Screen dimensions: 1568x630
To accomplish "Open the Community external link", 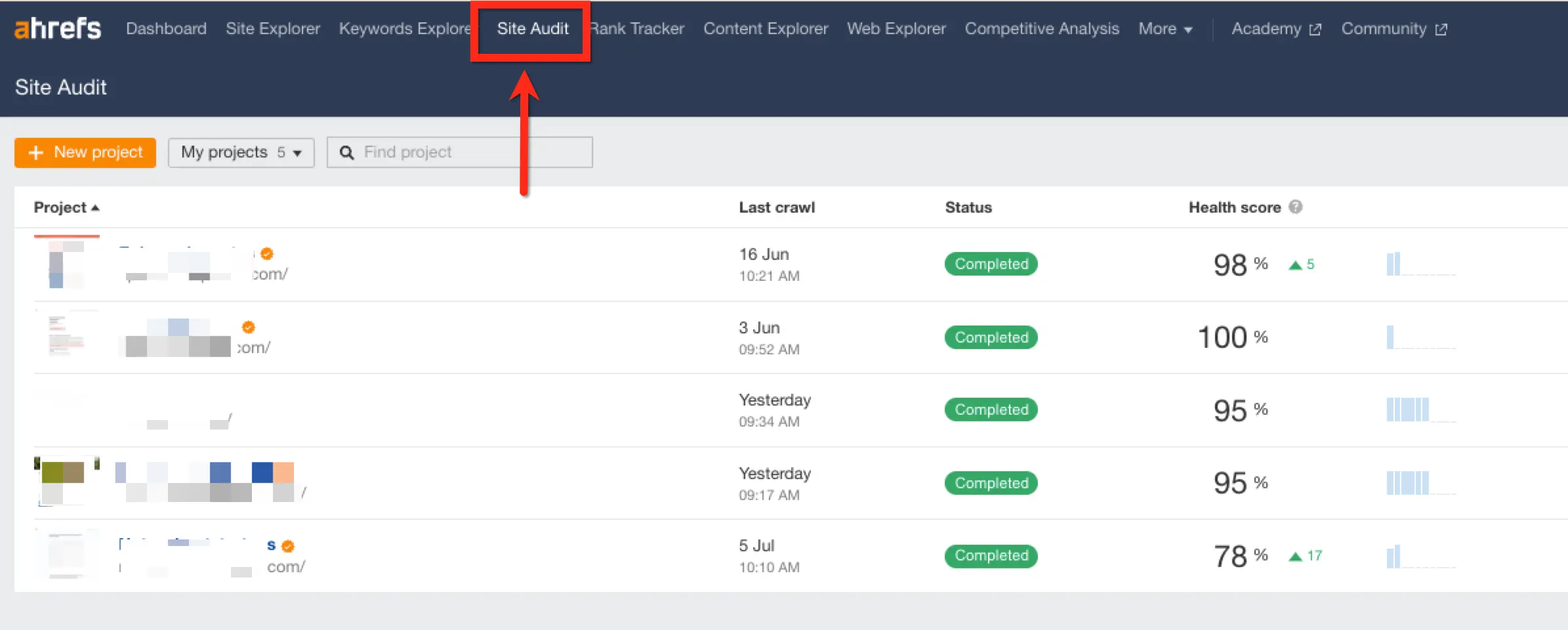I will tap(1394, 28).
